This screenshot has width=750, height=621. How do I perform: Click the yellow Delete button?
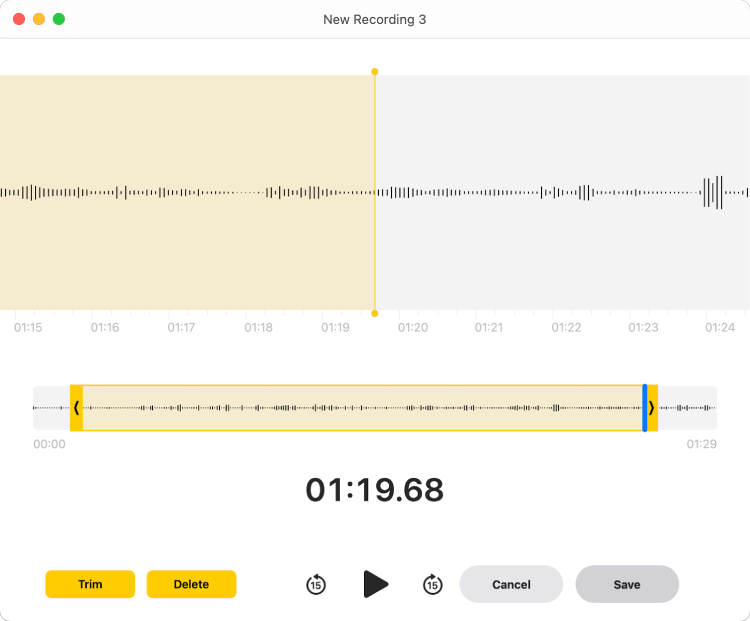(x=191, y=584)
